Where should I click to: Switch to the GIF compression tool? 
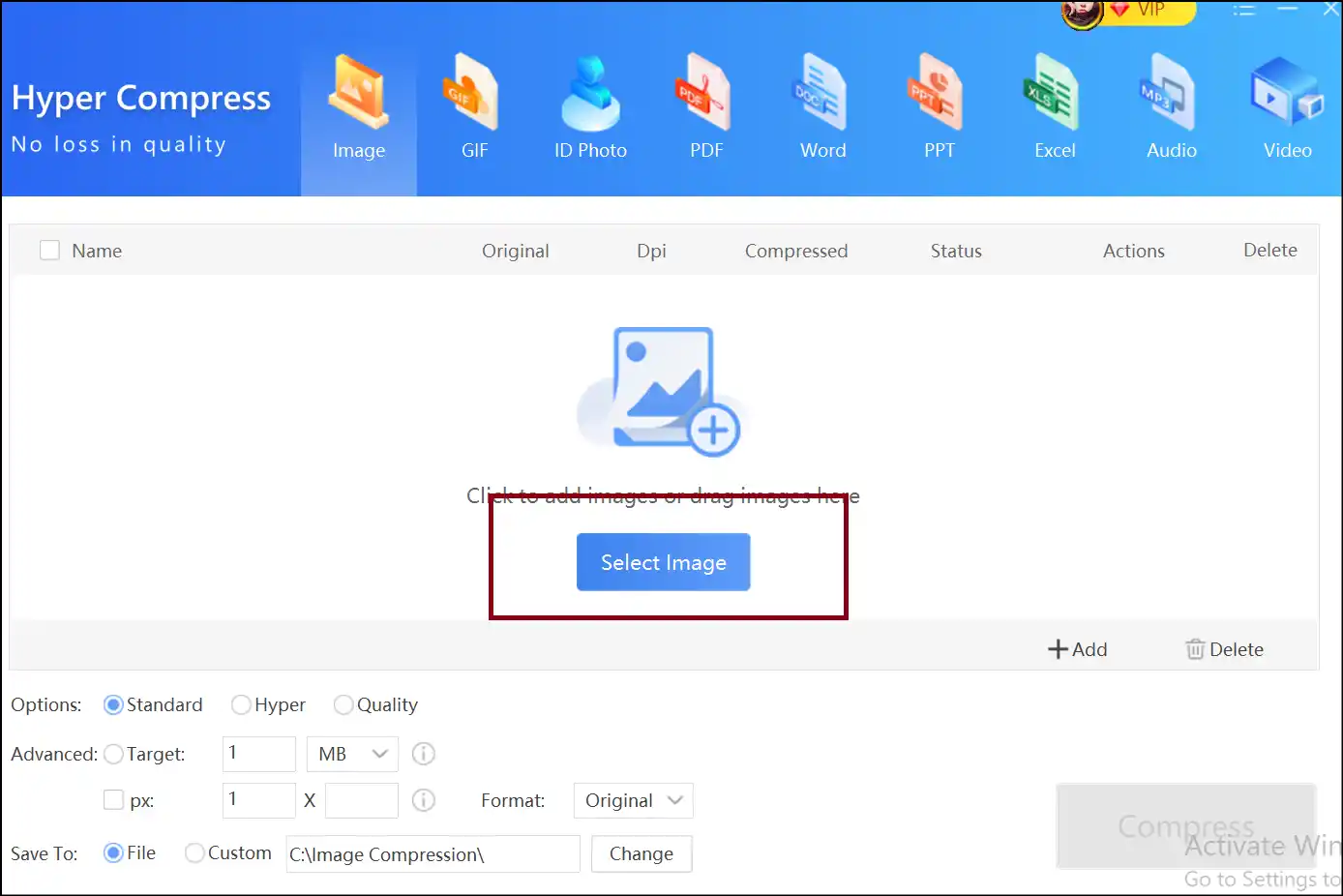474,108
